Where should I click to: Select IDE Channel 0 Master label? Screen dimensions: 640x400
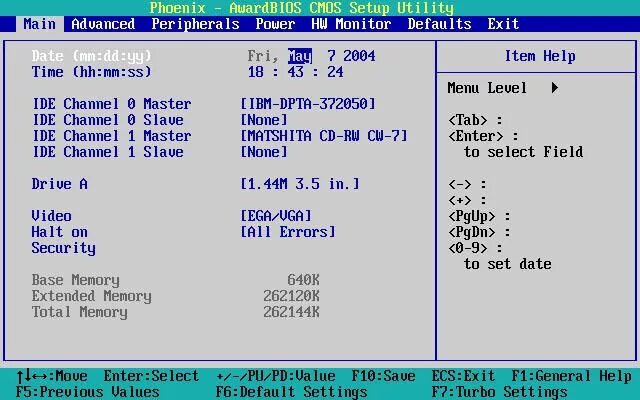[112, 104]
